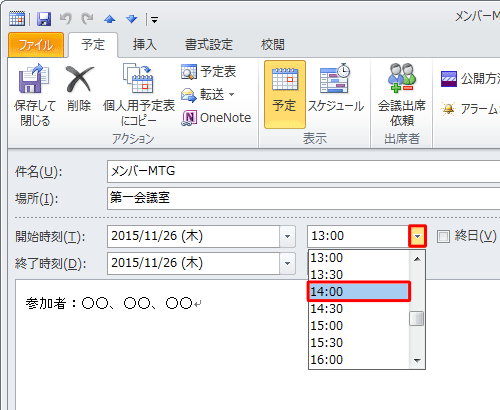
Task: Switch to the 予定 ribbon tab
Action: (93, 45)
